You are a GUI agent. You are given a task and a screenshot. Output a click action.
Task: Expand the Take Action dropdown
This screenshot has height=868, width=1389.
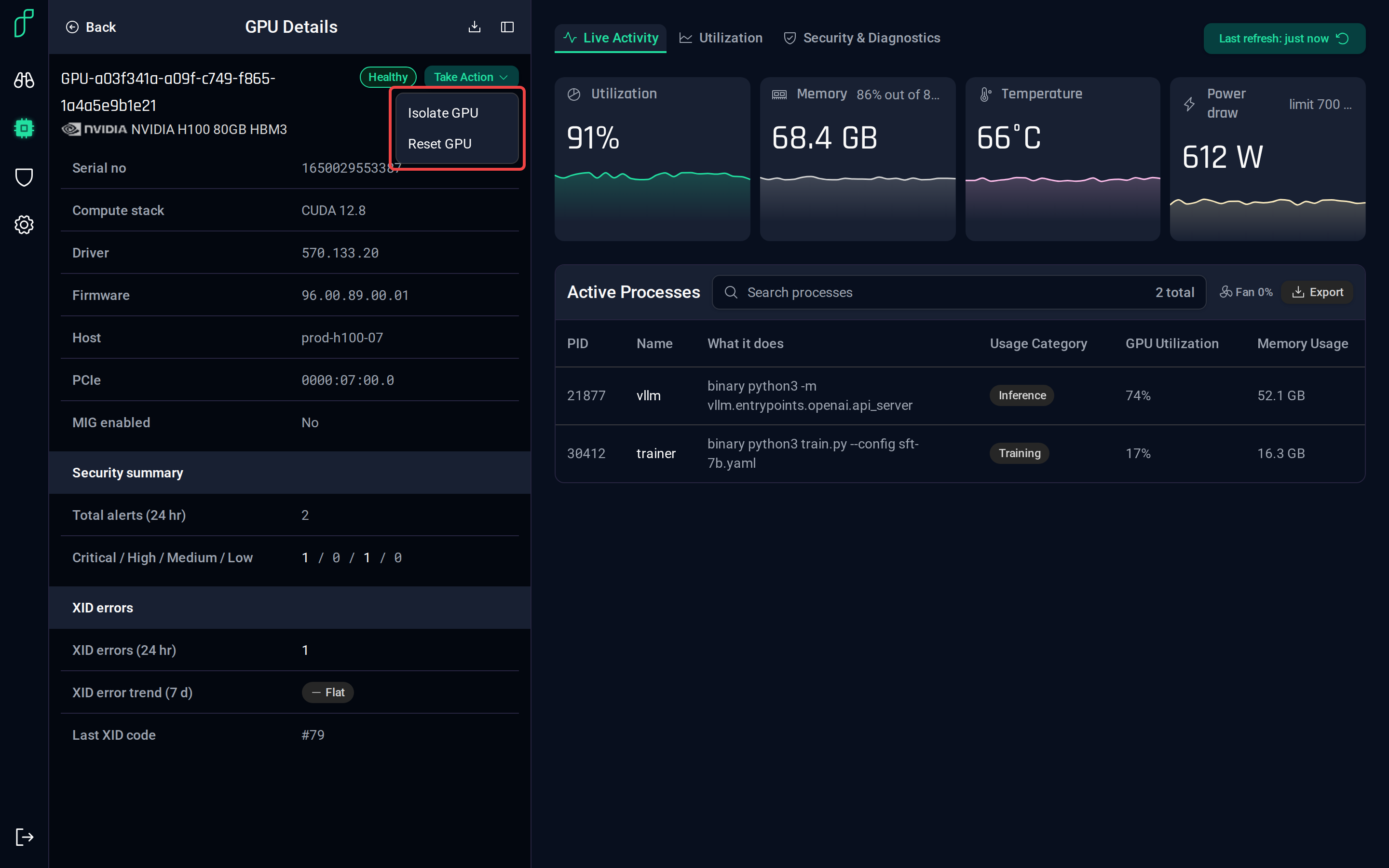coord(471,77)
